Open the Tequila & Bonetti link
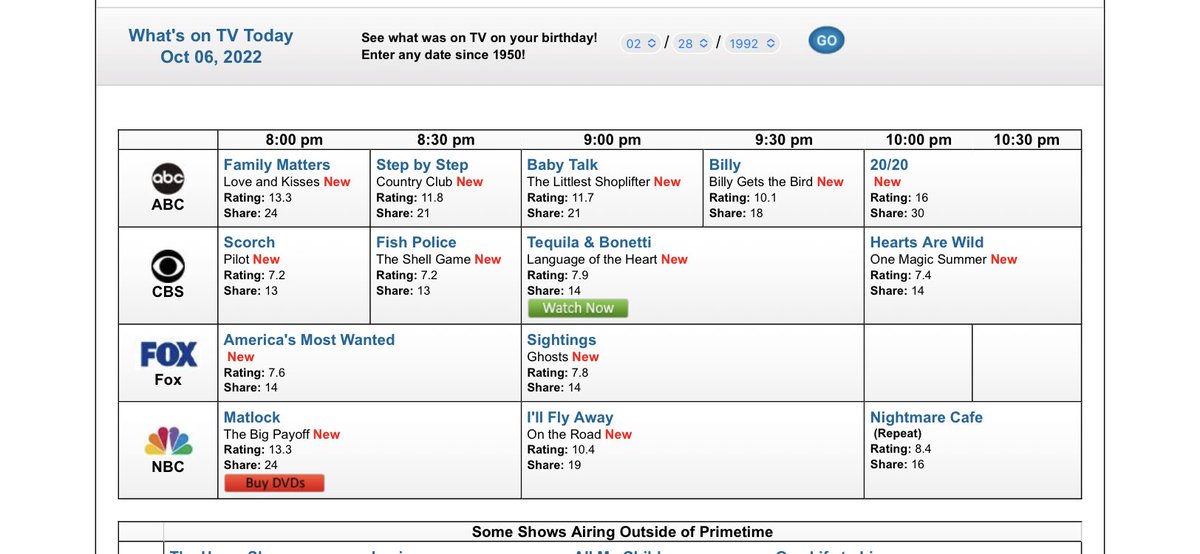 pos(589,242)
